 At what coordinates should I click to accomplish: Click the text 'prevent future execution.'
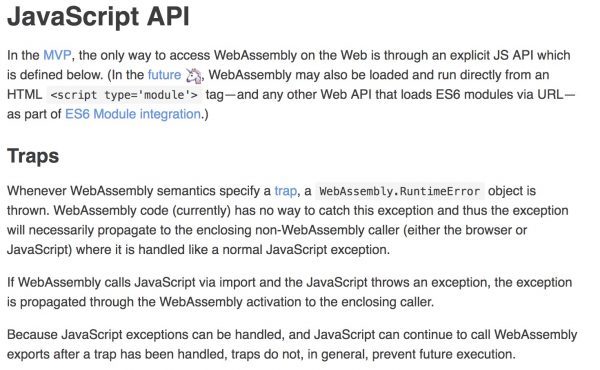[x=443, y=354]
